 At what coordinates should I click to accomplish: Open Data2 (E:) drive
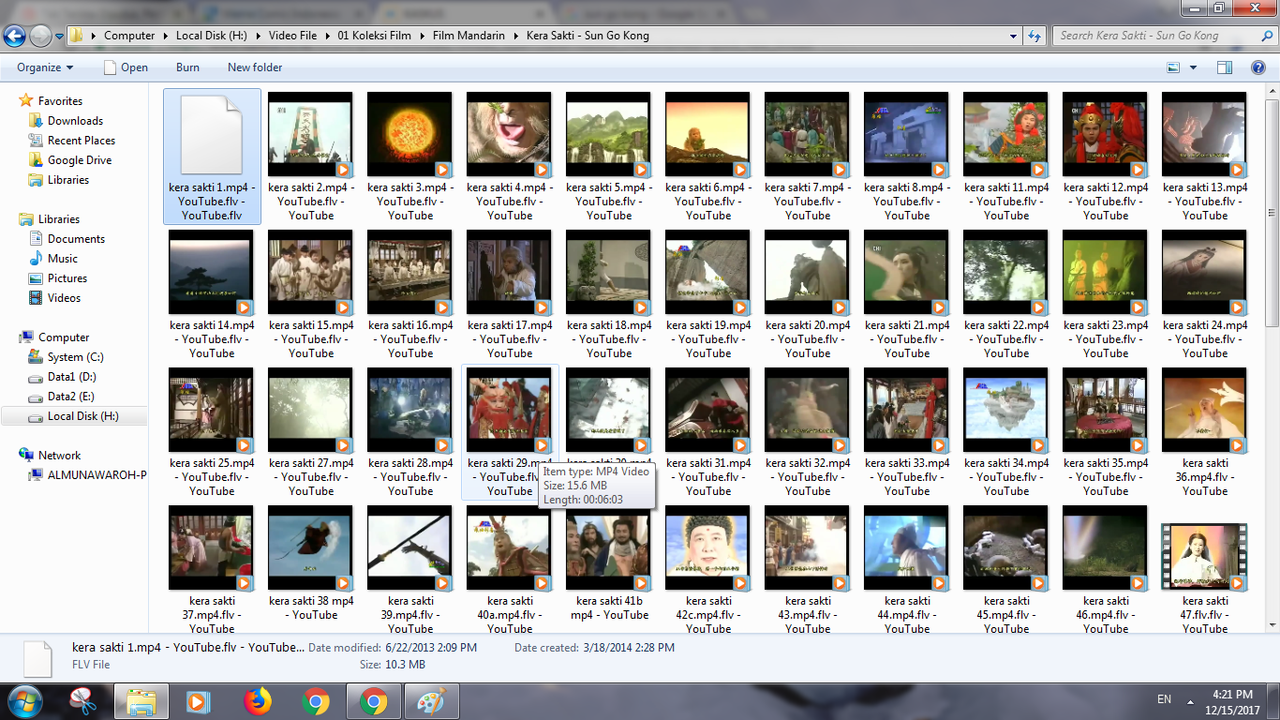71,396
